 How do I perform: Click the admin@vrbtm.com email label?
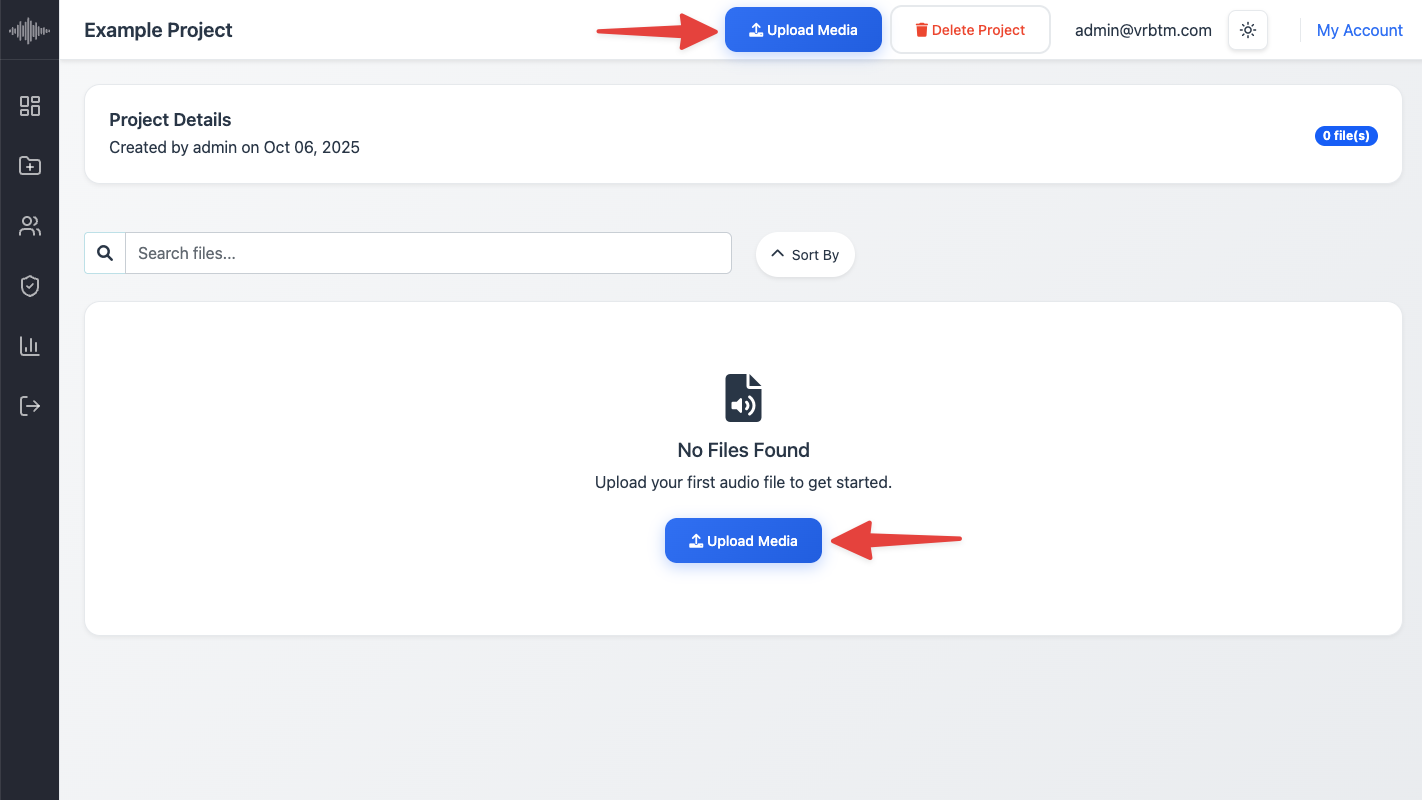click(x=1143, y=30)
